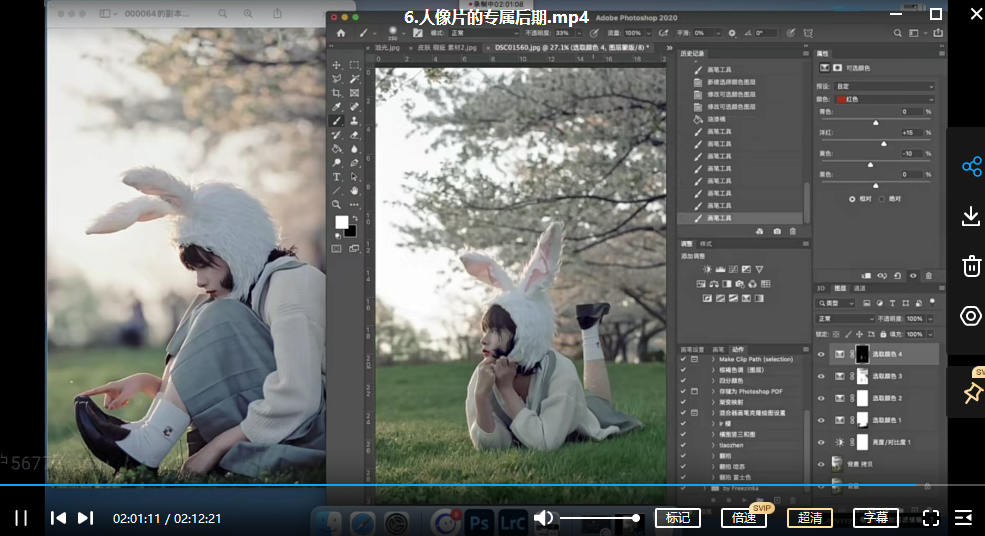Open the 颜色 dropdown showing 红色
985x536 pixels.
coord(884,100)
